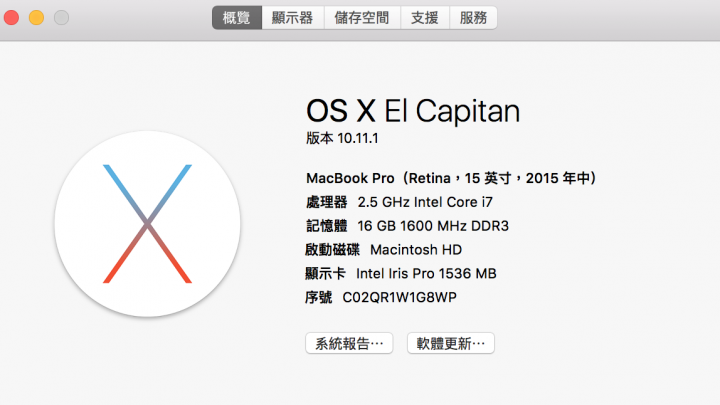Click the OS X El Capitan logo
The width and height of the screenshot is (720, 405).
(147, 224)
